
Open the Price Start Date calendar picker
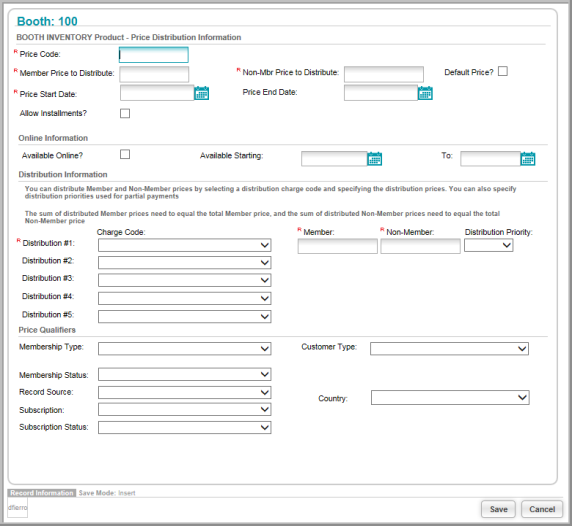201,93
